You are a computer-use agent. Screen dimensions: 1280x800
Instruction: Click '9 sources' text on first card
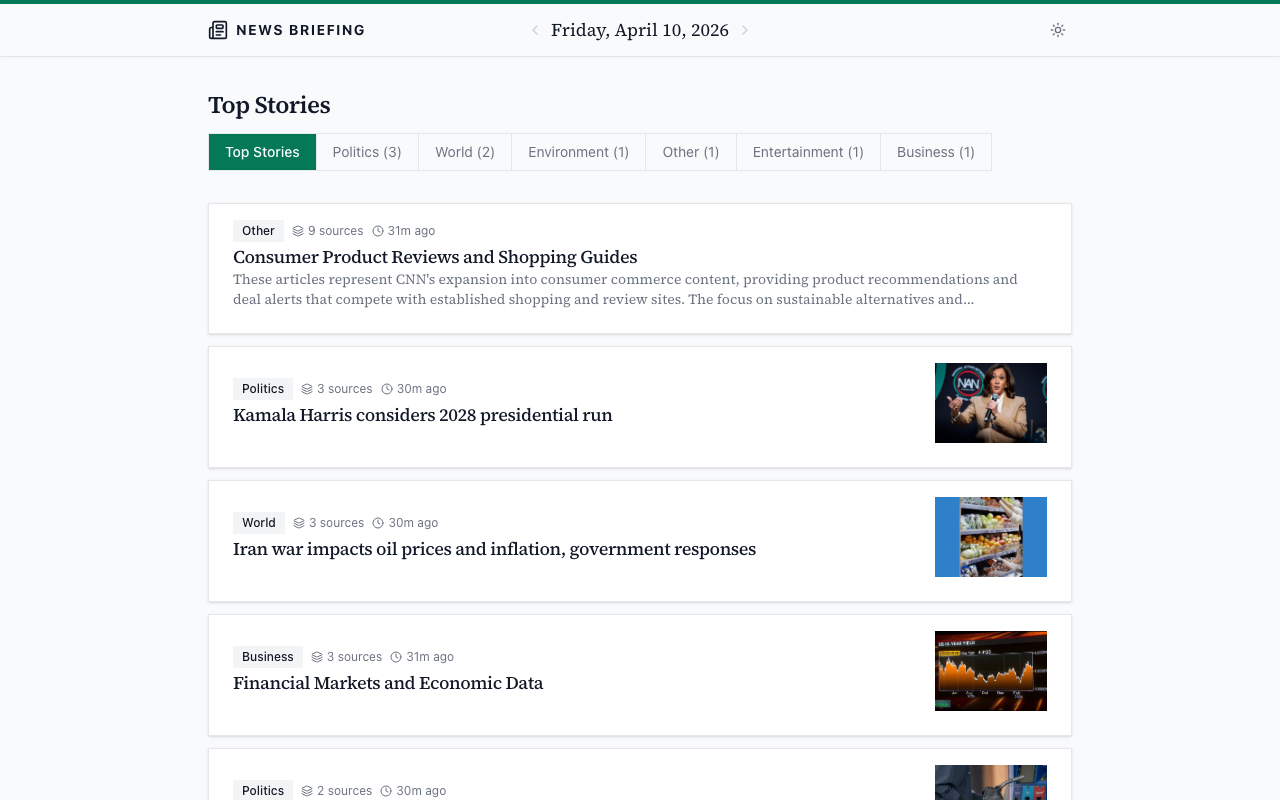335,231
